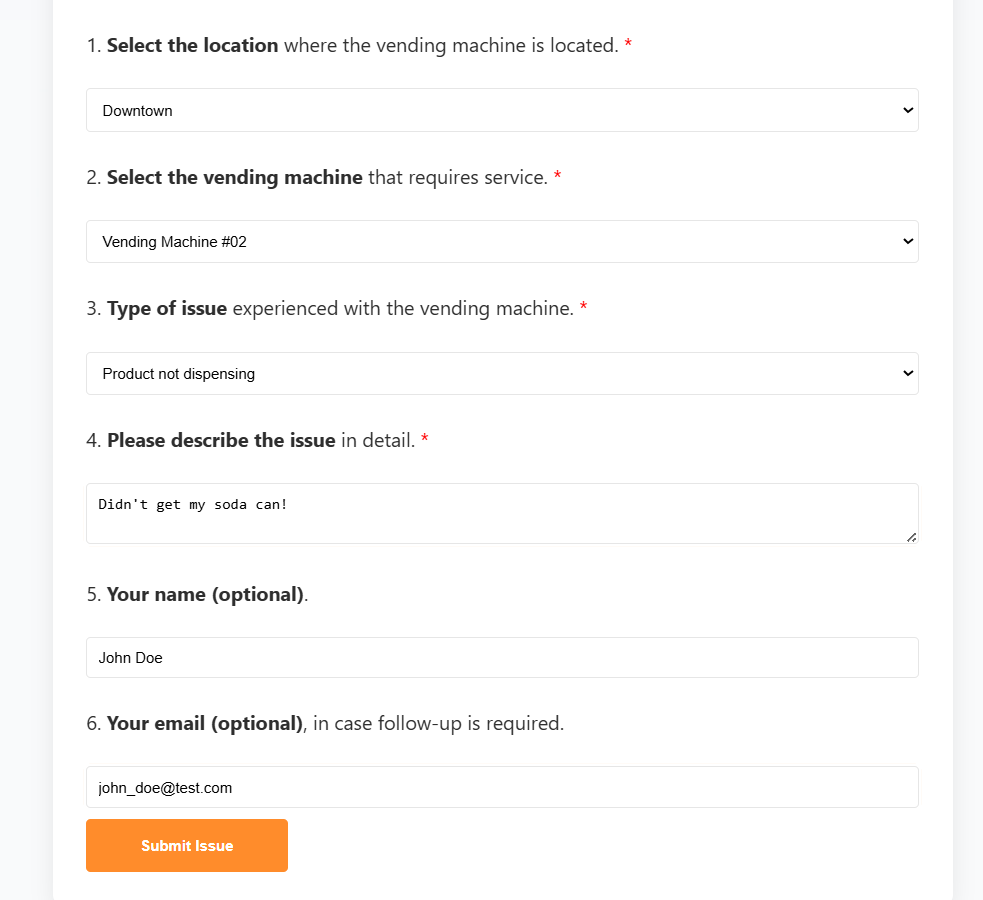Click the chevron on the vending machine selector
The width and height of the screenshot is (983, 900).
click(907, 241)
